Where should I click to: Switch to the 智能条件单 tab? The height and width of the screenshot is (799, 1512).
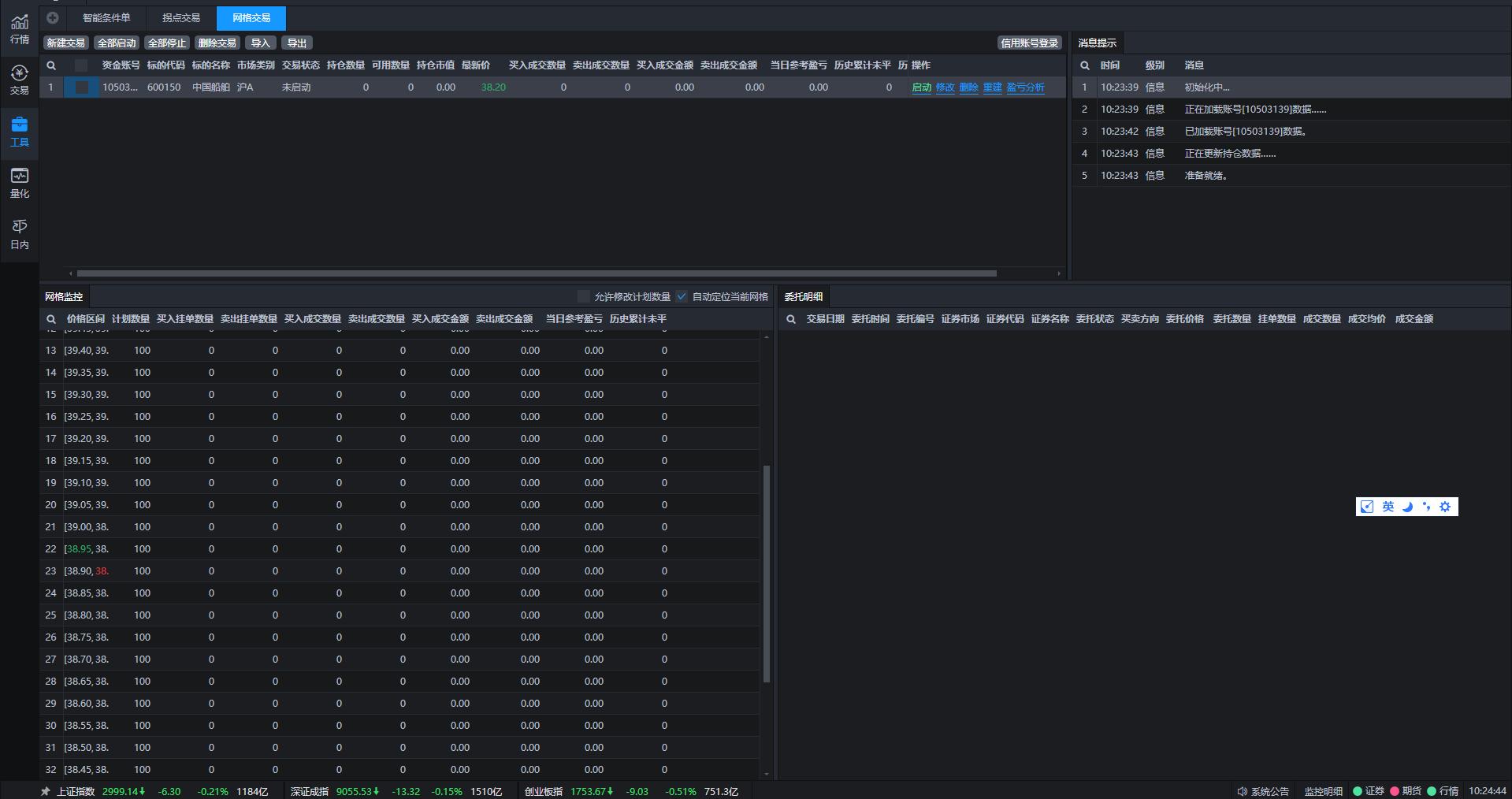tap(106, 17)
